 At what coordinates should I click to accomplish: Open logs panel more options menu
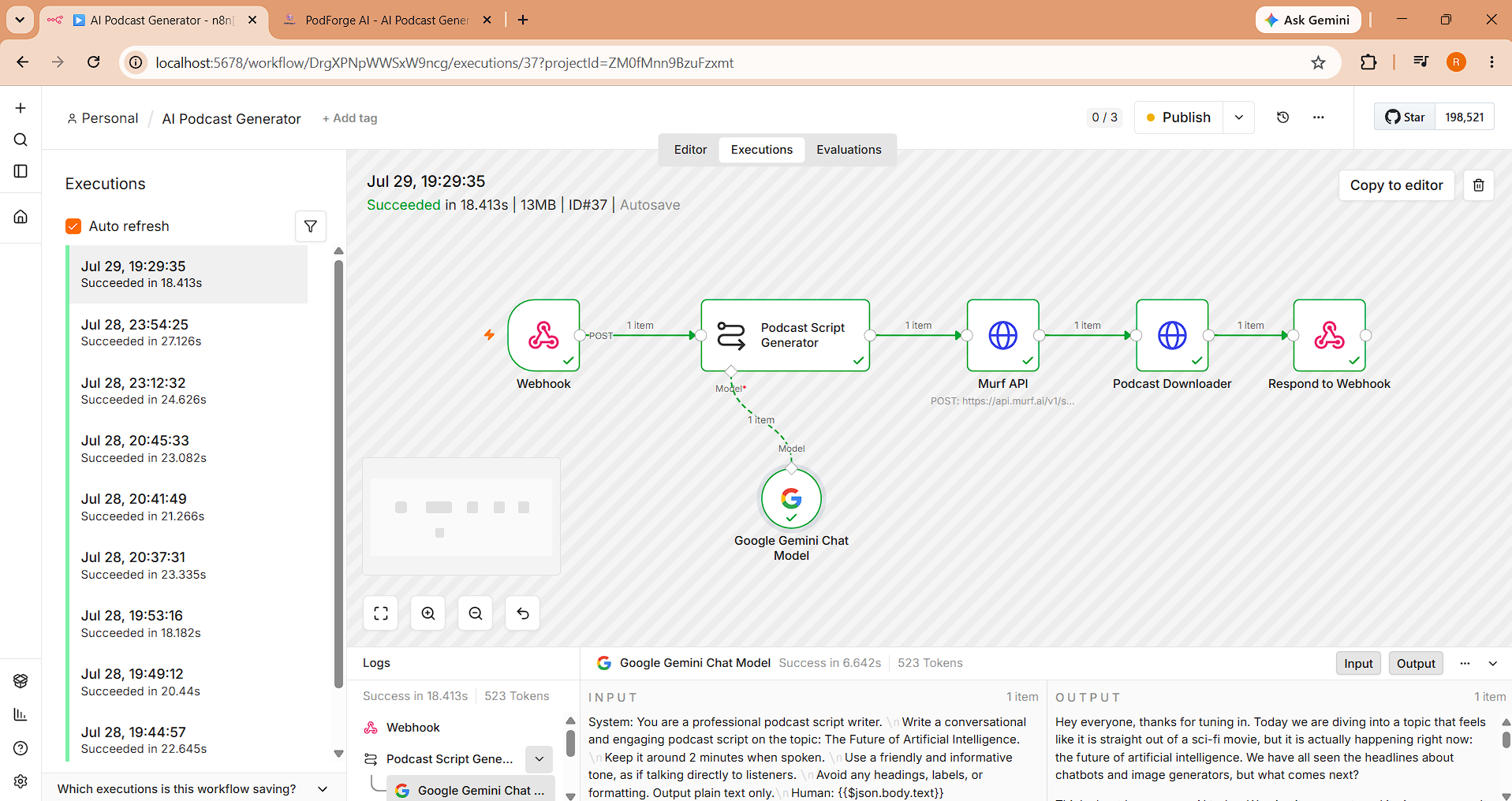[1465, 664]
